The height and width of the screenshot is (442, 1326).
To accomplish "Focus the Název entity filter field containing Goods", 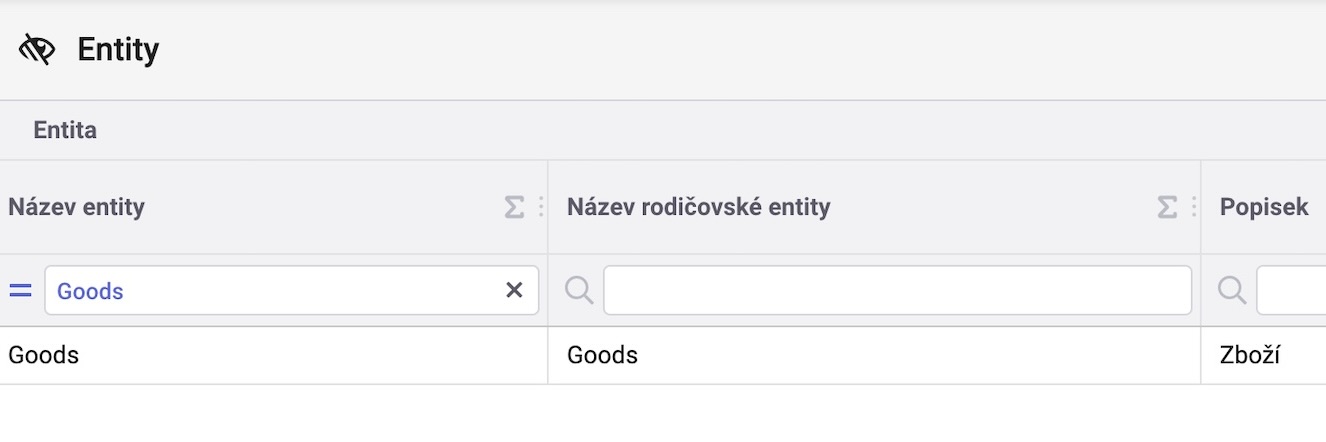I will [x=272, y=291].
